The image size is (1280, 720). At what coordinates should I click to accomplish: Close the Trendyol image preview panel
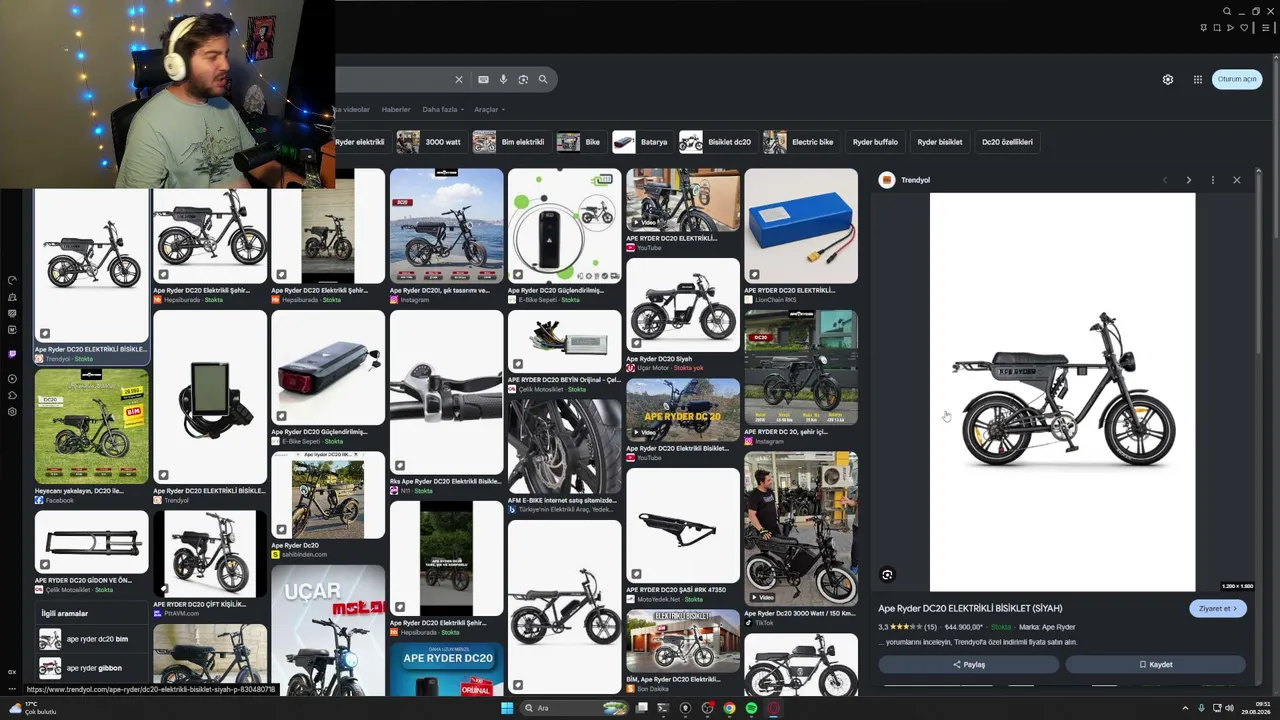coord(1236,180)
